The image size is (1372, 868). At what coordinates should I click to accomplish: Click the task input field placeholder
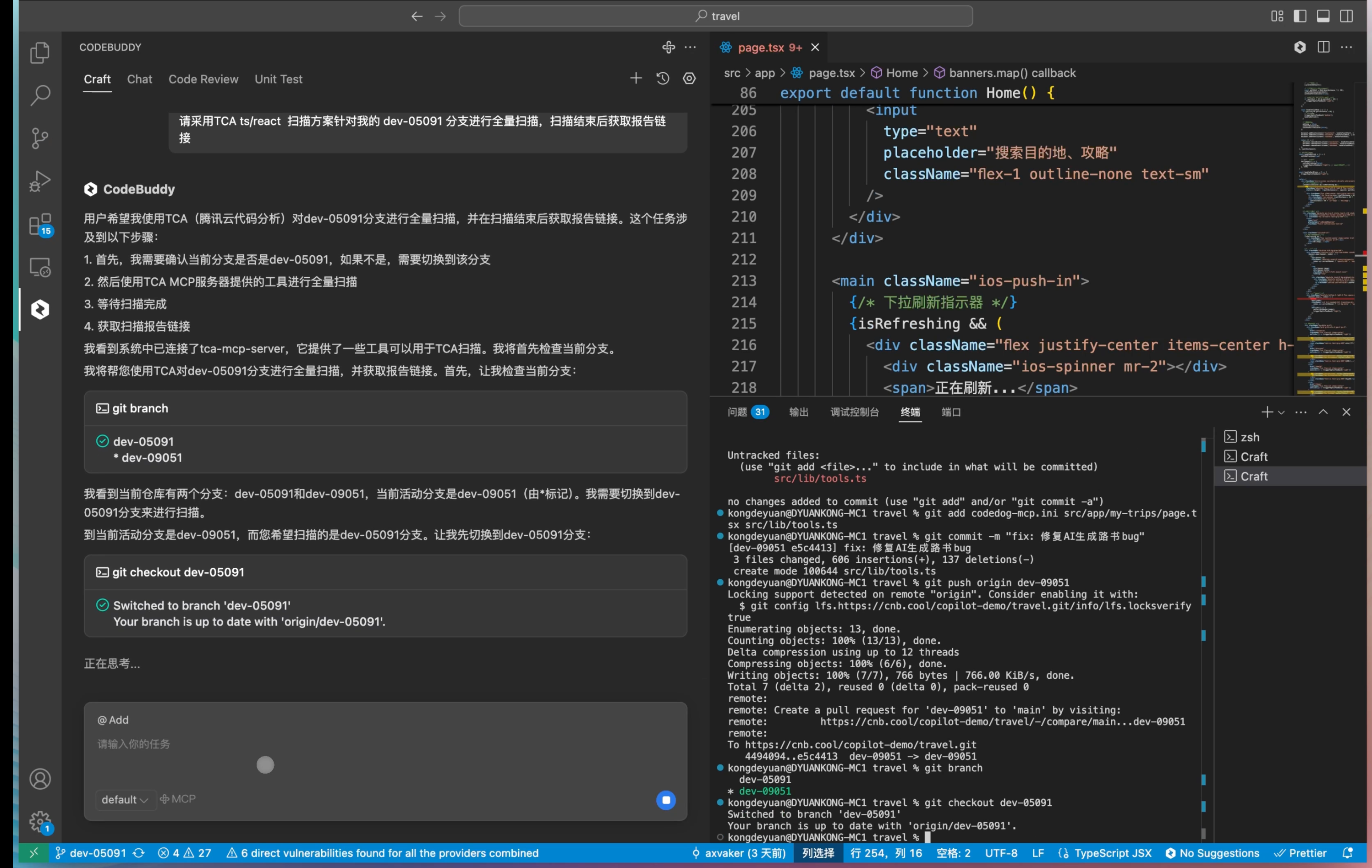pos(133,744)
